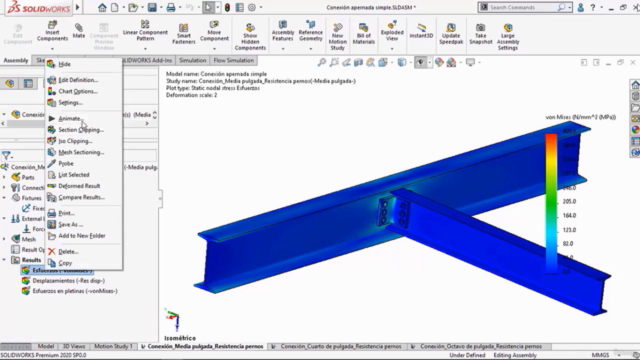Open Assembly Features tool
The image size is (640, 360).
282,31
